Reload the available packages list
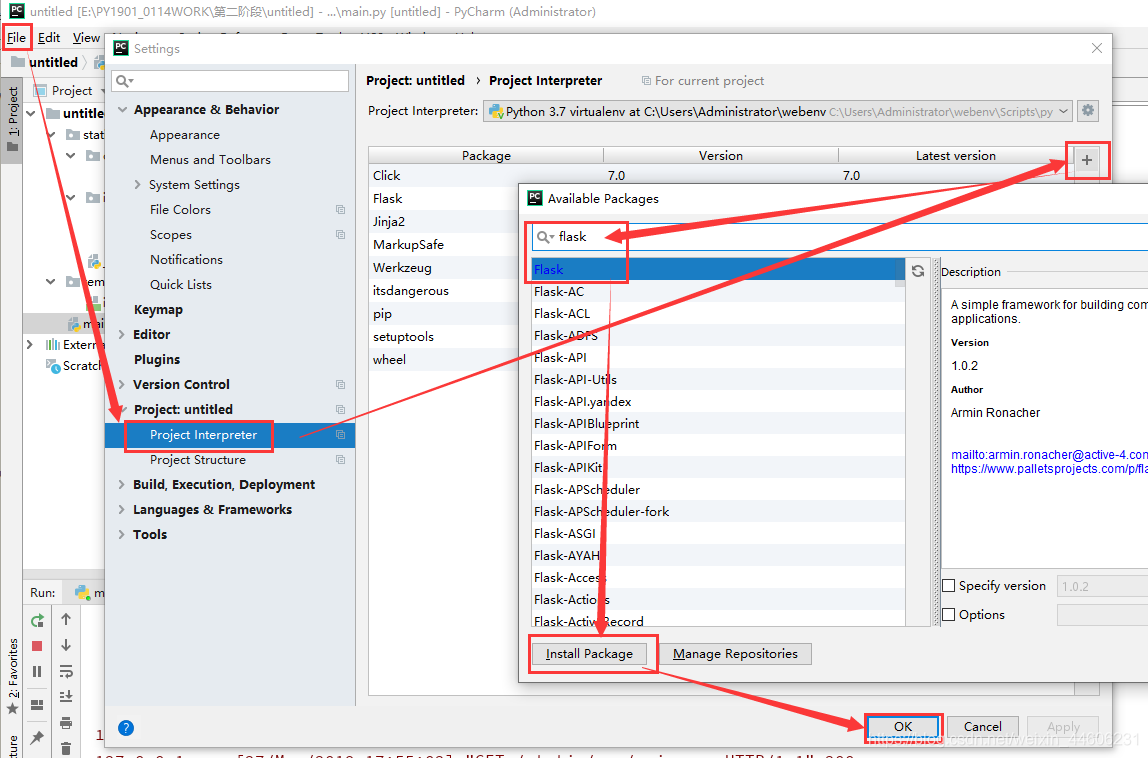 (x=917, y=271)
